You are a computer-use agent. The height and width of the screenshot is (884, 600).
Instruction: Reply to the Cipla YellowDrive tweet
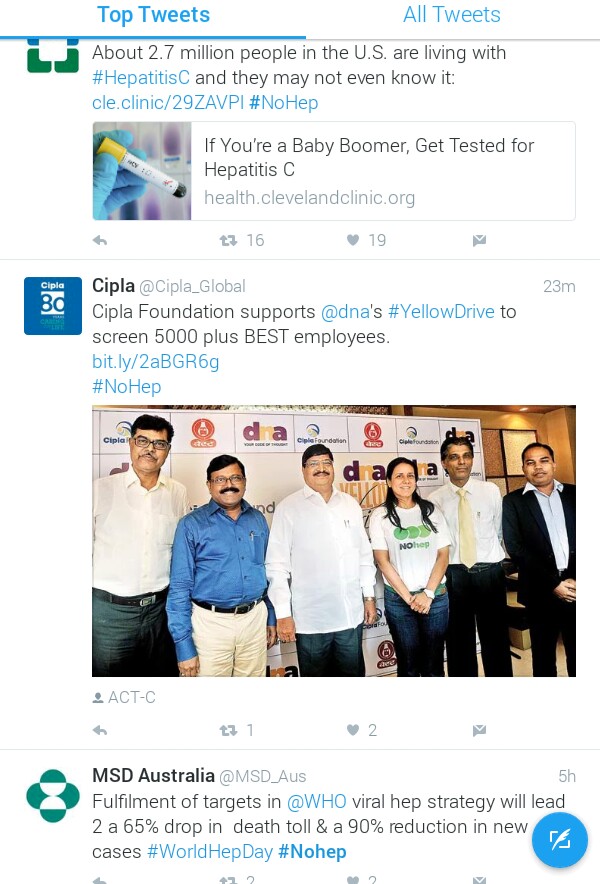click(100, 731)
